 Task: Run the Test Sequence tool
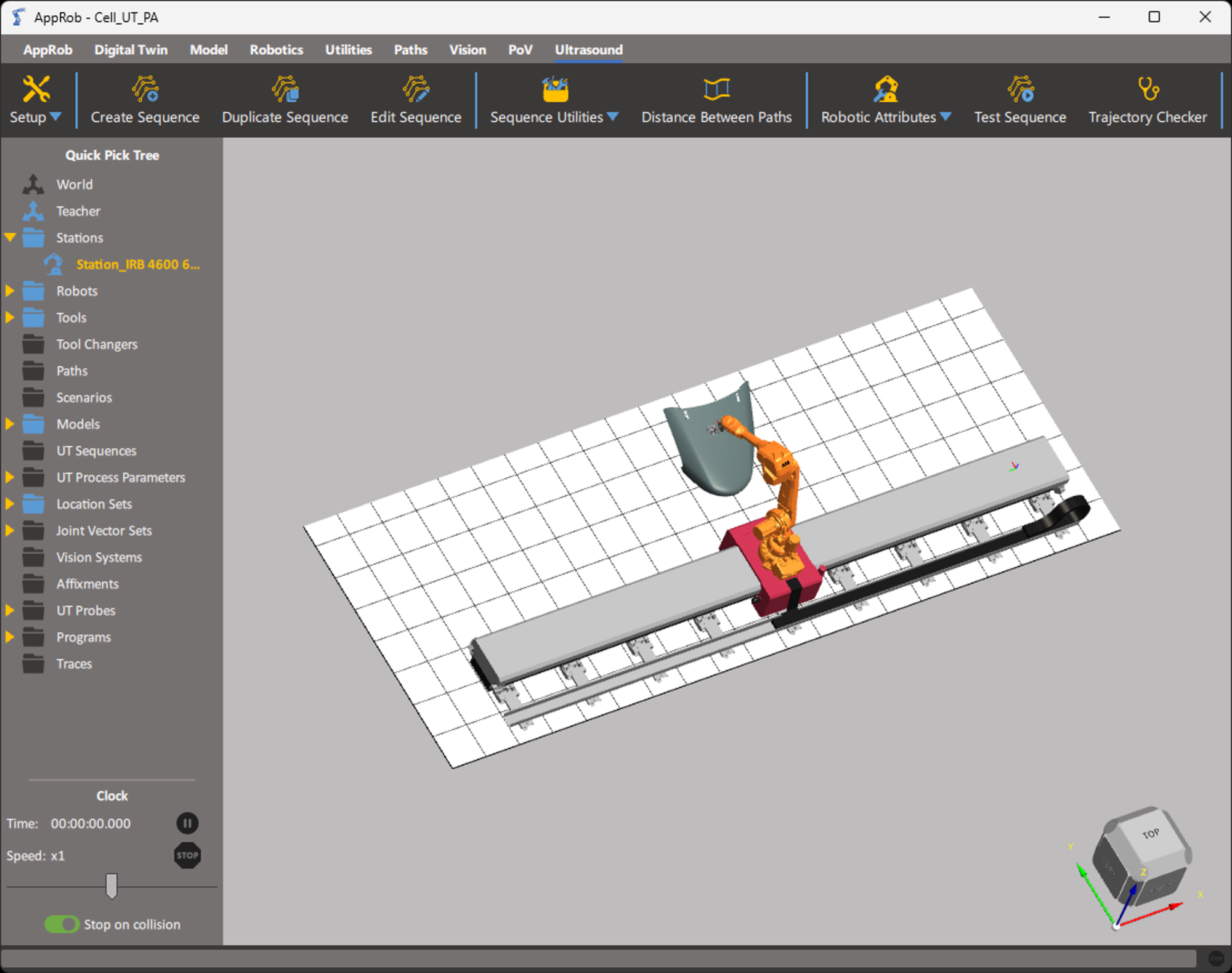[1020, 90]
